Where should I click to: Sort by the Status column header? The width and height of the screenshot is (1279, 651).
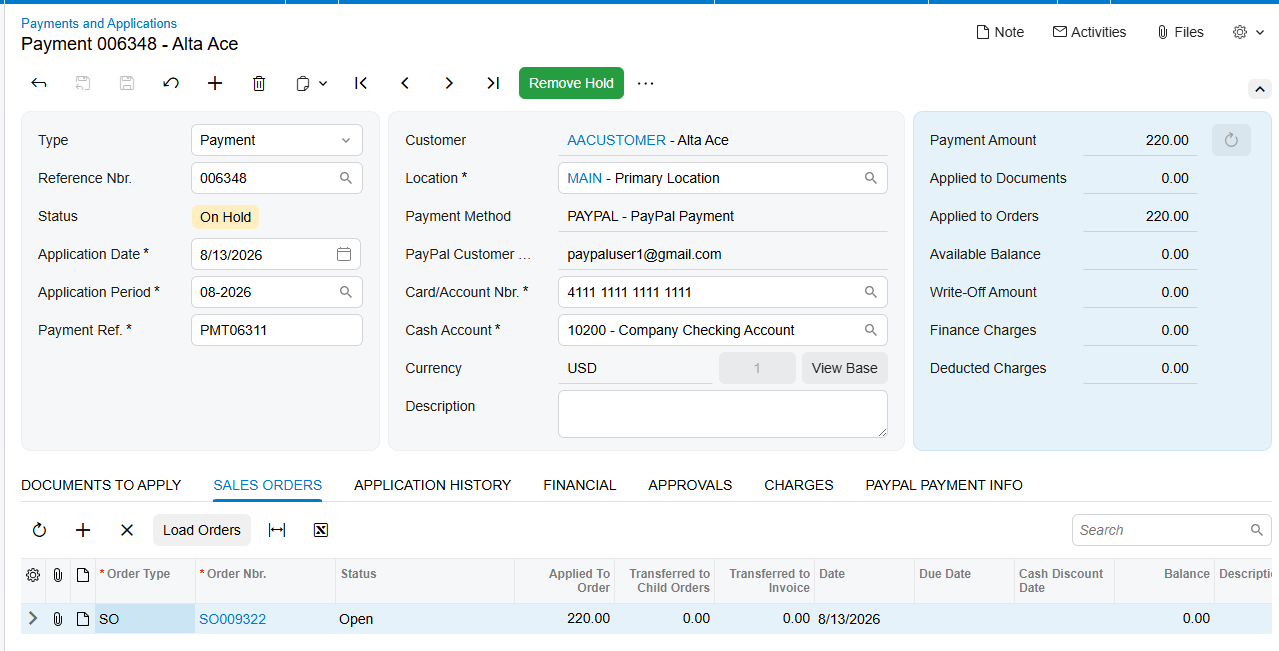(425, 581)
